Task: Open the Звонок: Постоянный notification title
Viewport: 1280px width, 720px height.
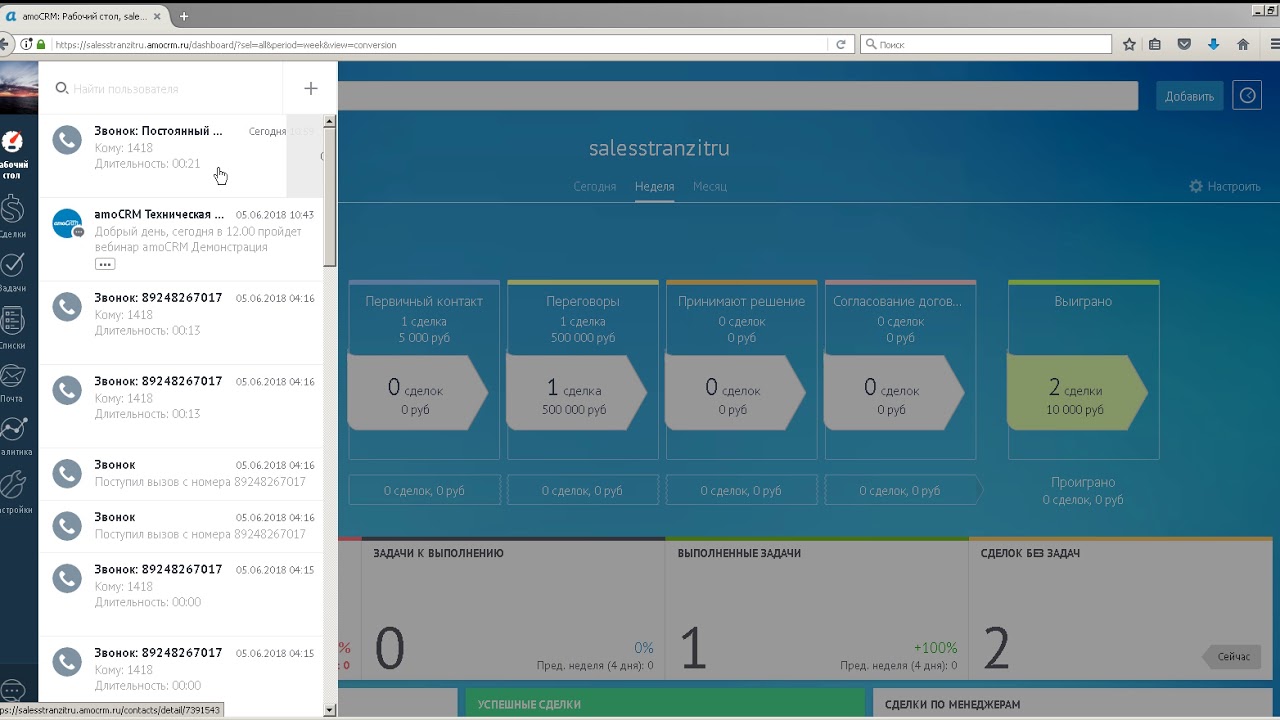Action: pyautogui.click(x=158, y=131)
